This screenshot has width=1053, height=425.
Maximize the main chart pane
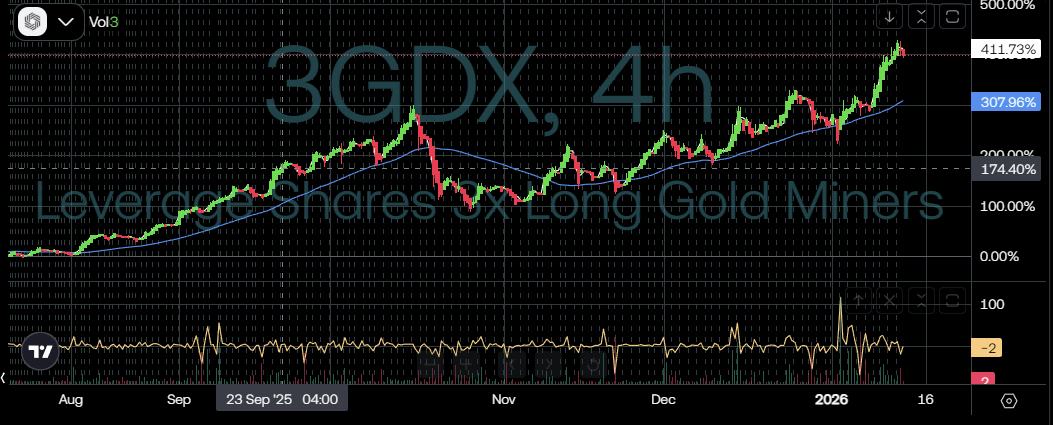click(953, 17)
